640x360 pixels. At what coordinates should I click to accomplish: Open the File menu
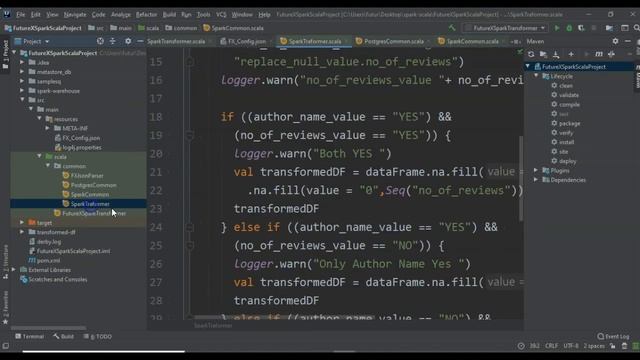pos(20,15)
